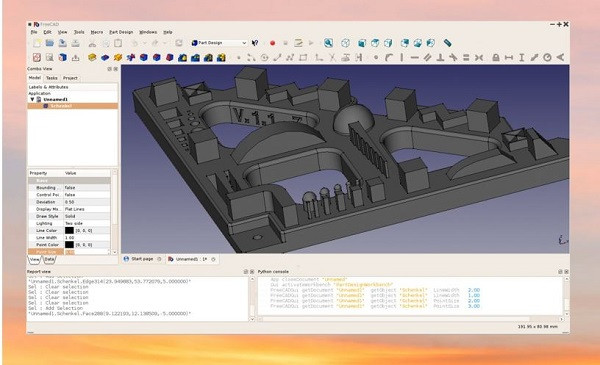
Task: Click the Report view vertical scrollbar
Action: [x=252, y=299]
